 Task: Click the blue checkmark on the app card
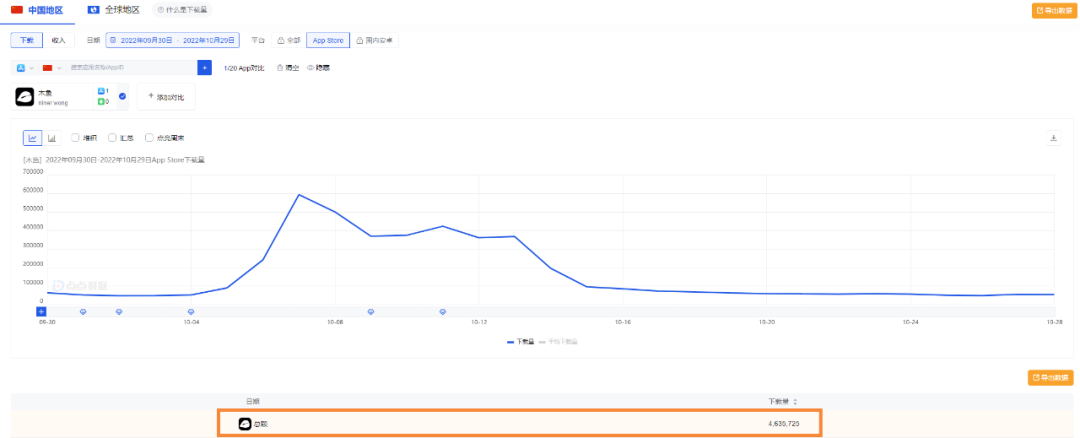tap(122, 97)
